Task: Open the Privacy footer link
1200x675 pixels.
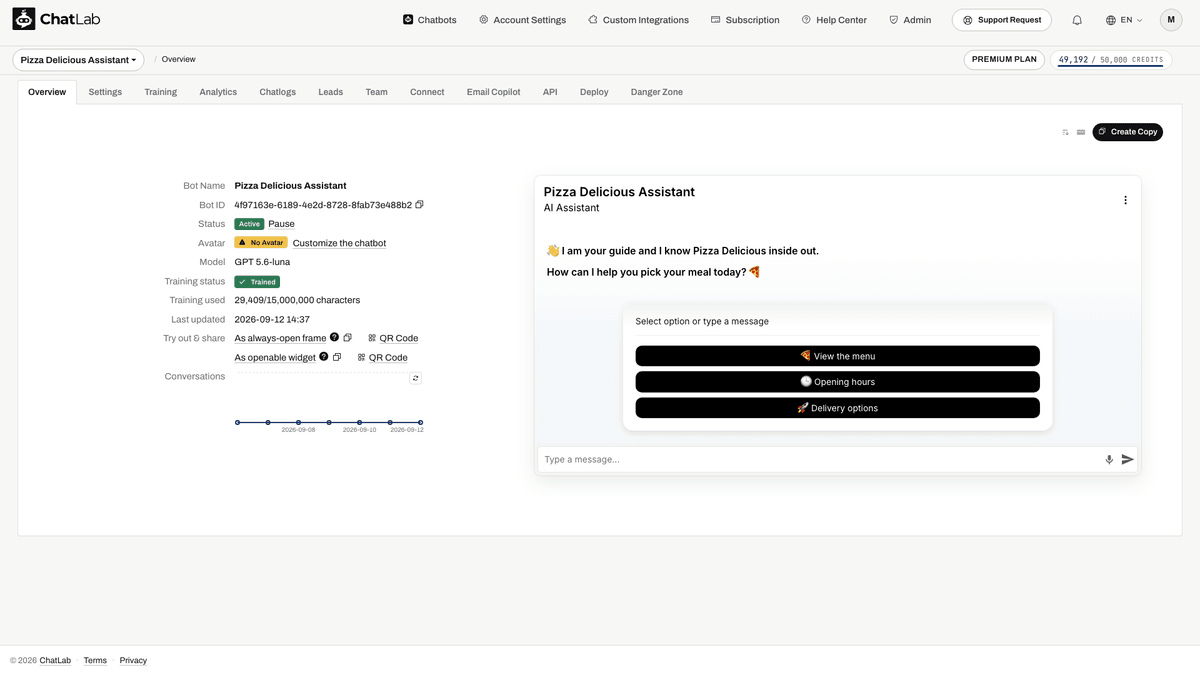Action: click(133, 660)
